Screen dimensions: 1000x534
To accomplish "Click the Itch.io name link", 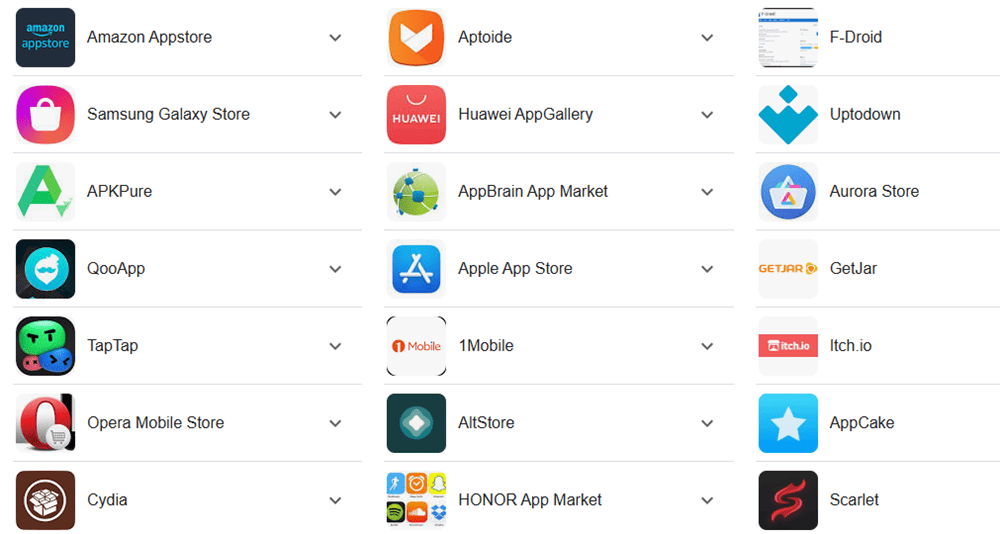I will tap(850, 345).
